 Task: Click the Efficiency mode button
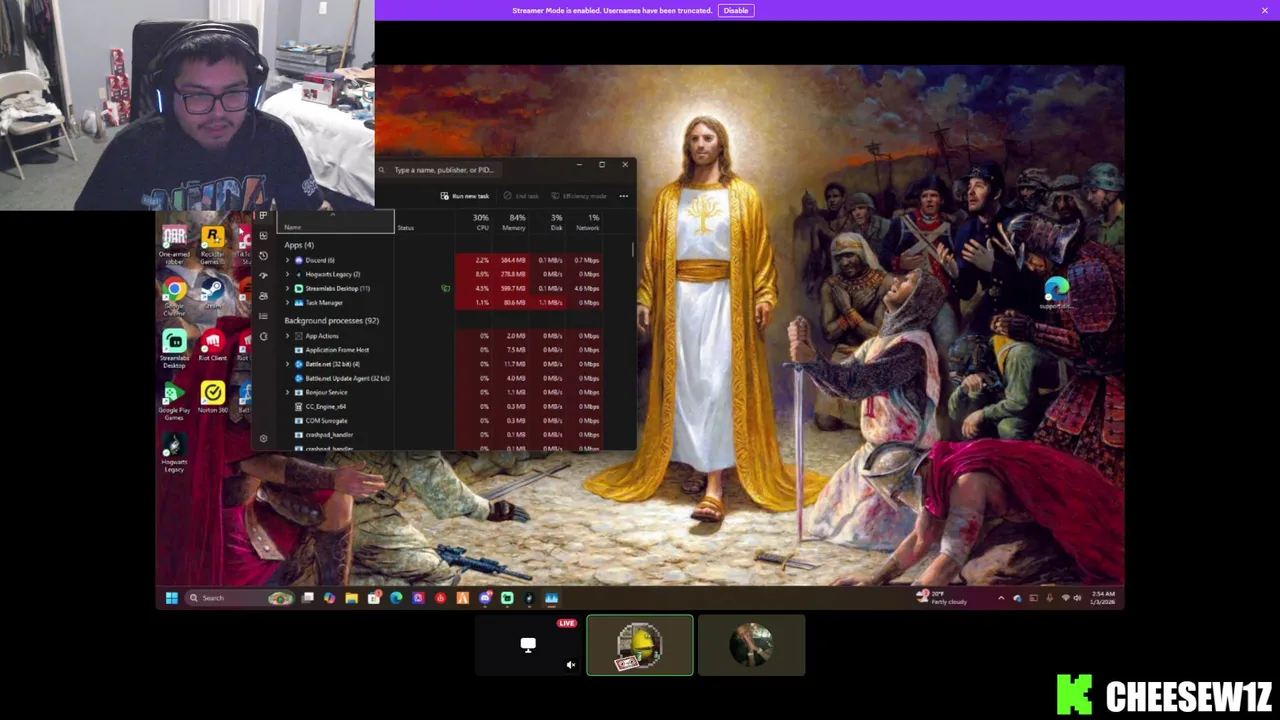(x=579, y=196)
